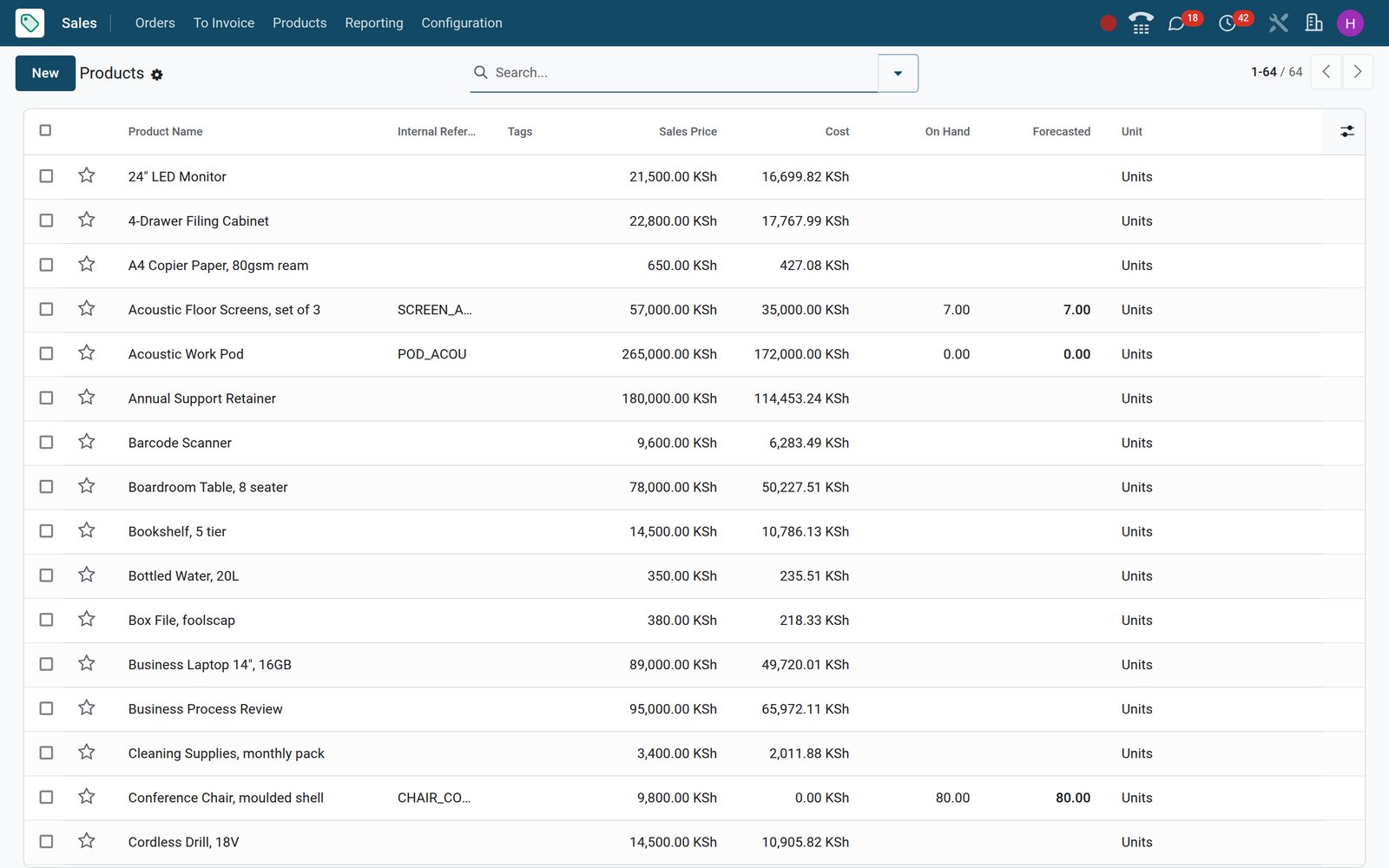Go to the previous page of products
This screenshot has height=868, width=1389.
pos(1326,72)
